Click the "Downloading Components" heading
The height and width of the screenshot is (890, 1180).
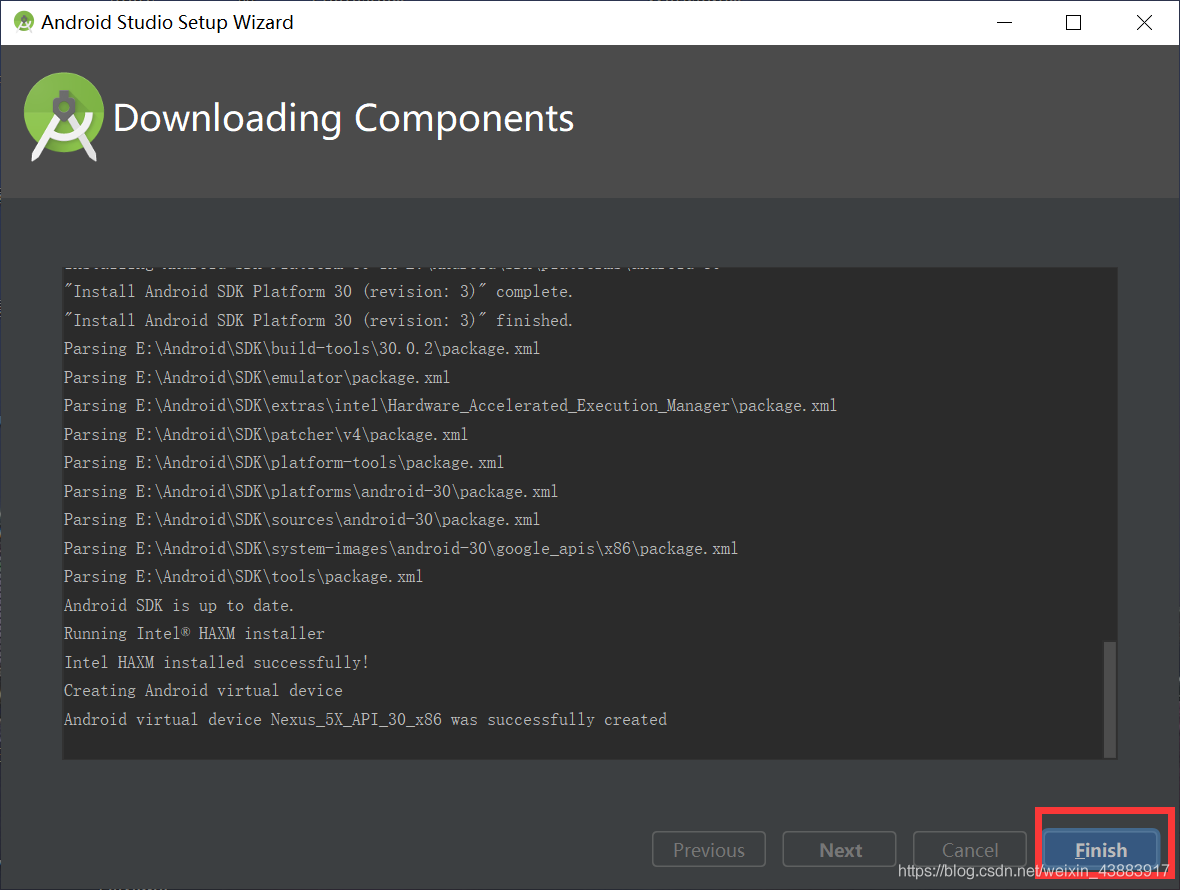point(343,118)
